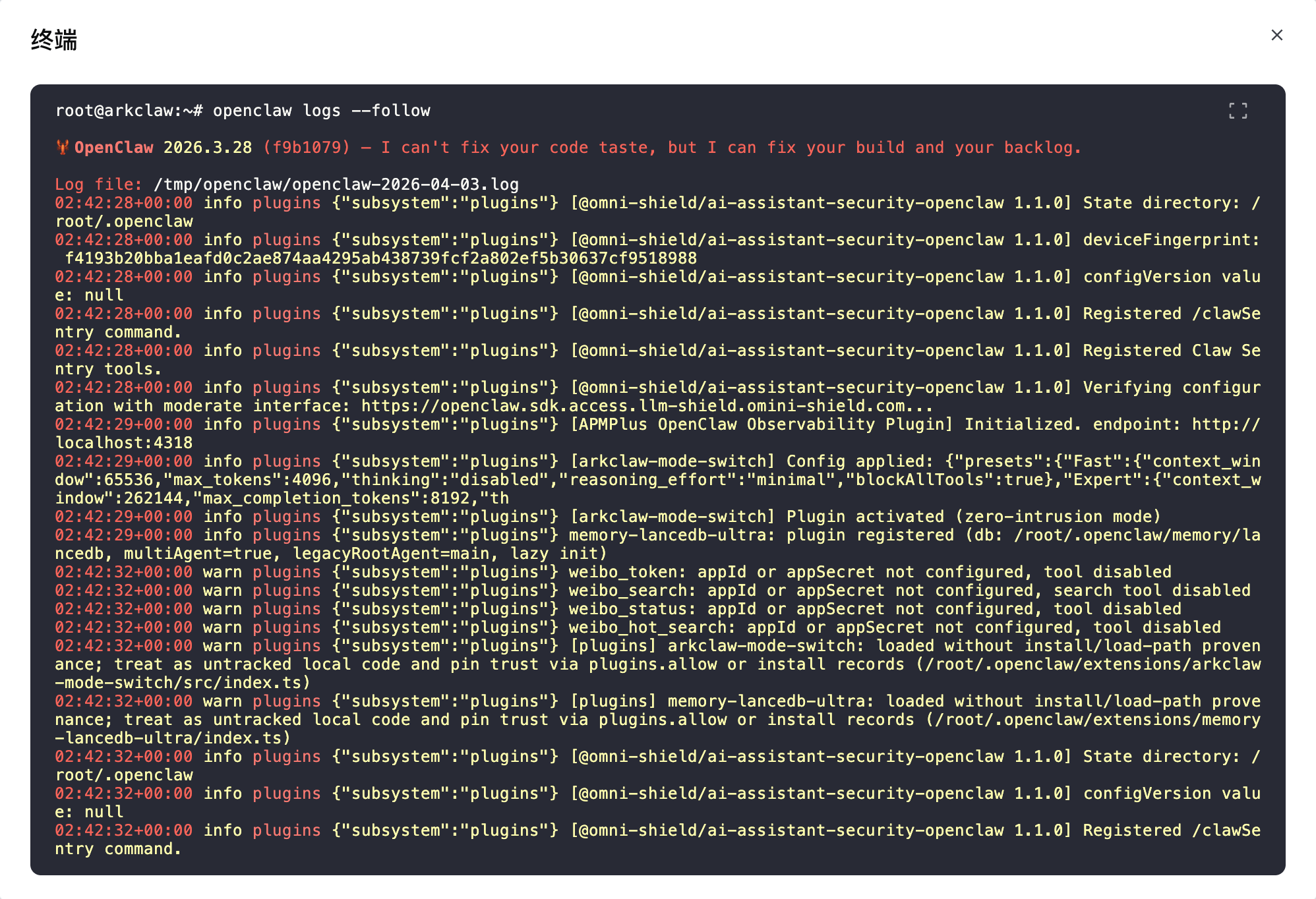Click the http://localhost:4318 endpoint text

124,443
